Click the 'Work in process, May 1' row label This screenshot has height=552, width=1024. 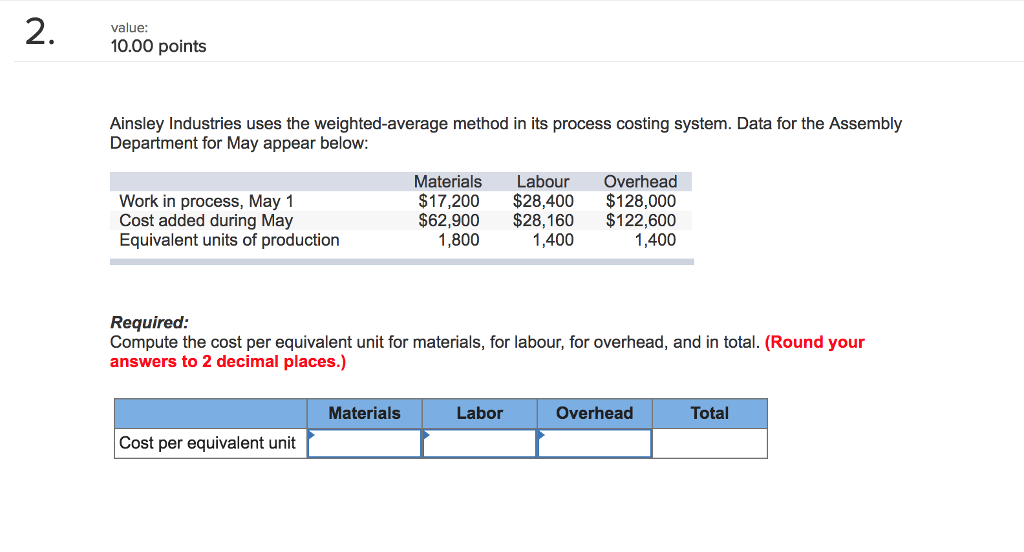click(x=206, y=201)
